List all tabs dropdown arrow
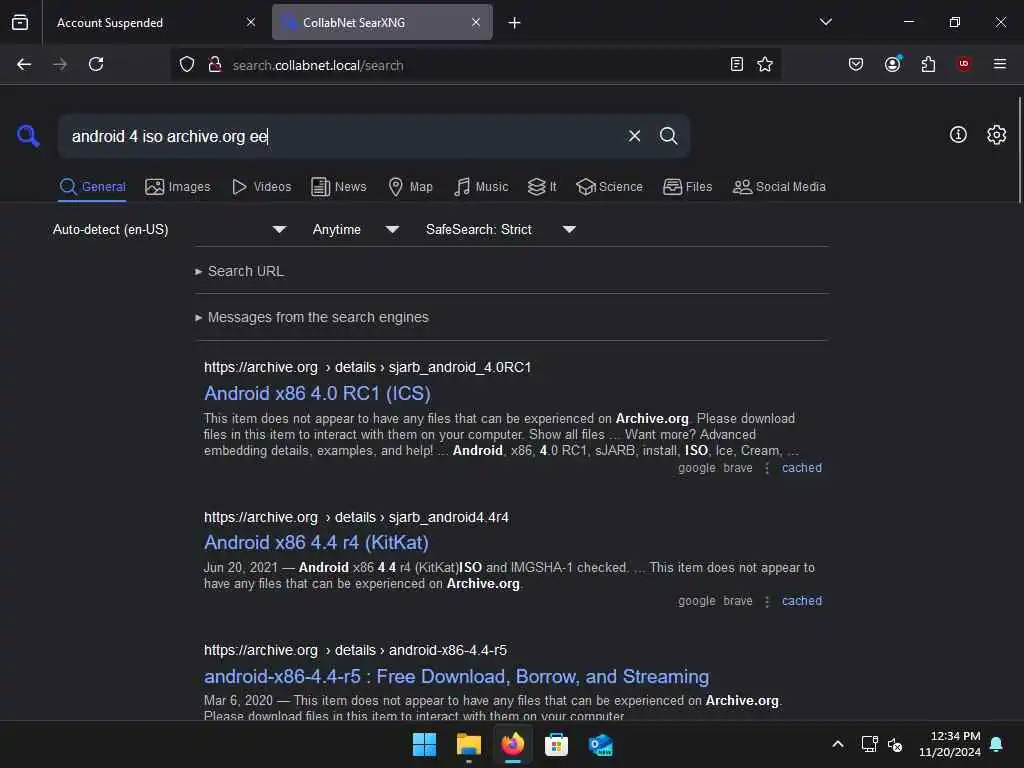The height and width of the screenshot is (768, 1024). [x=825, y=22]
